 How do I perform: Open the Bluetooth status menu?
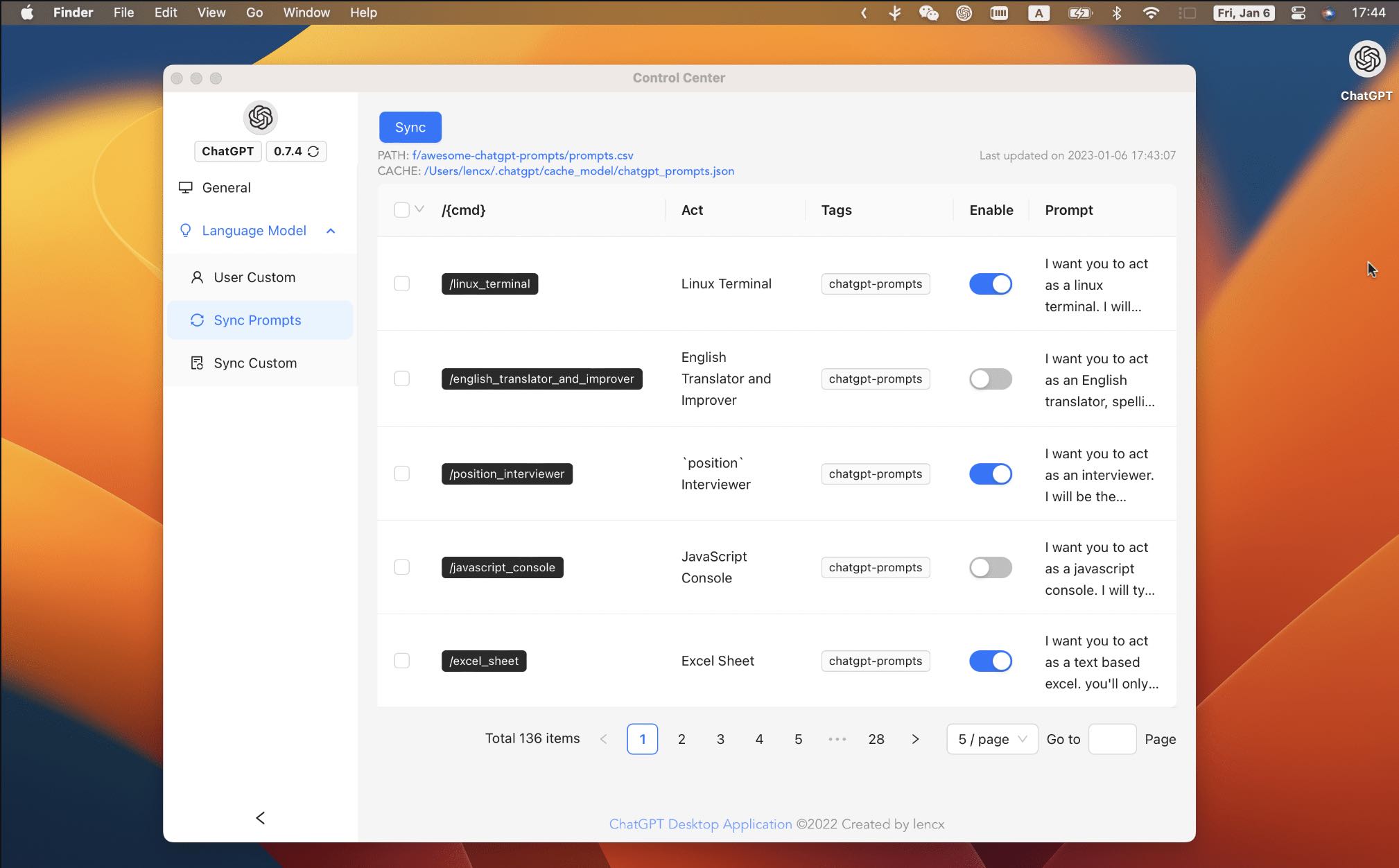(1116, 12)
